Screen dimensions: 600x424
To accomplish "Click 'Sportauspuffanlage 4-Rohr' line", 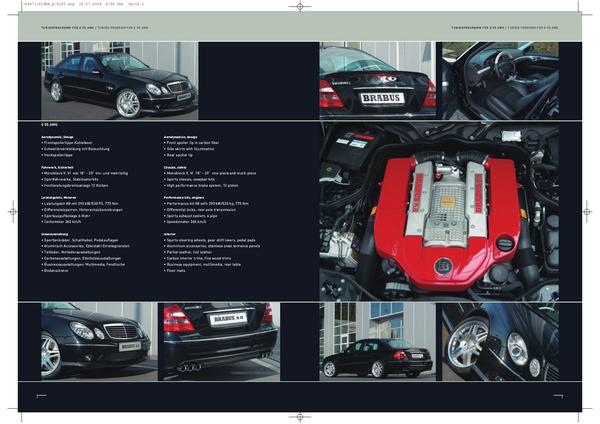I will [67, 216].
